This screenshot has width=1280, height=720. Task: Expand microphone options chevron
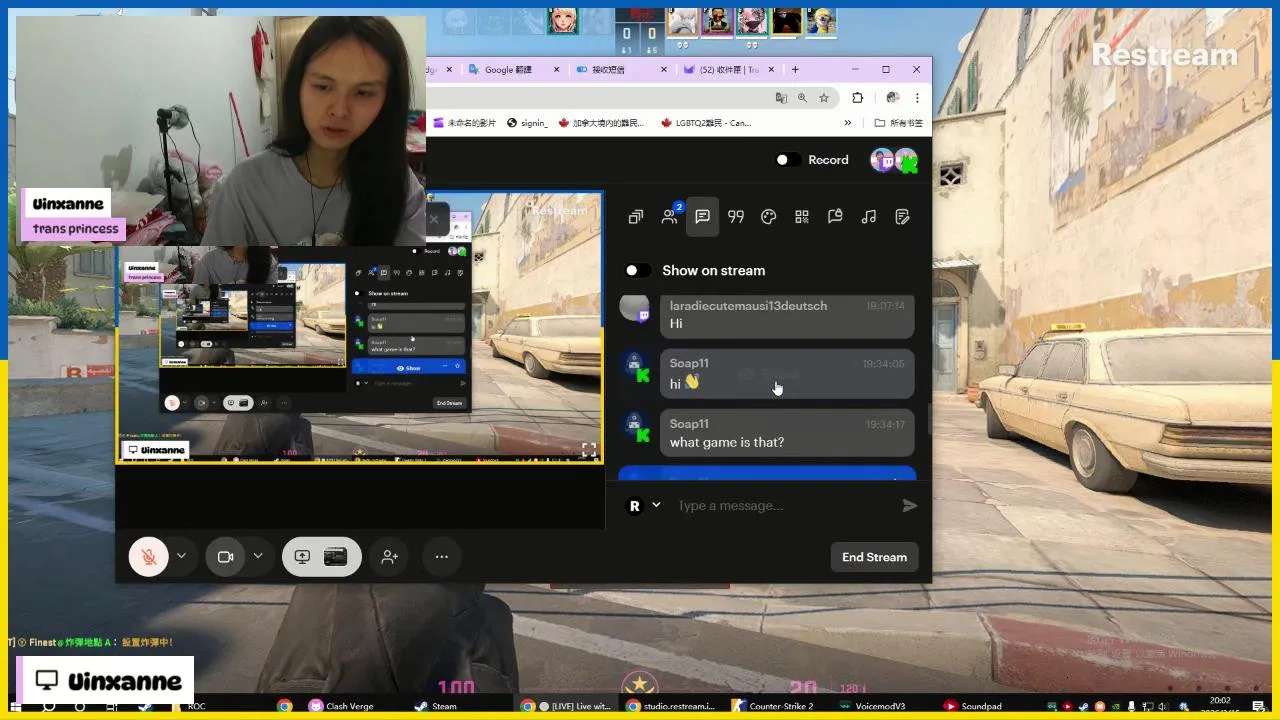click(181, 556)
